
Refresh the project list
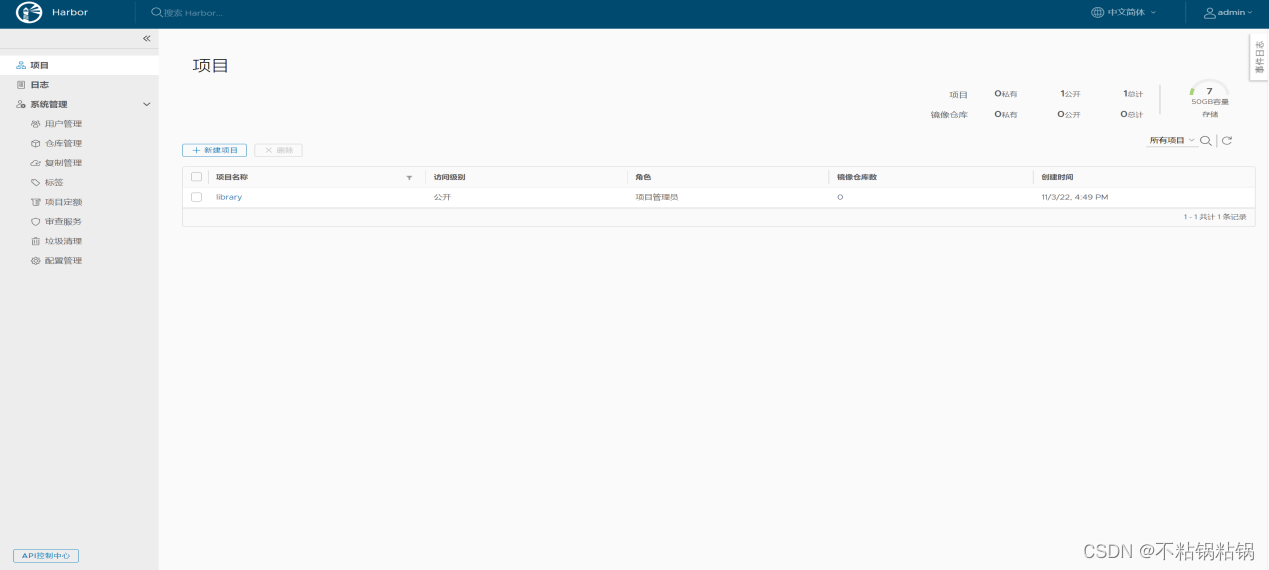pos(1227,141)
